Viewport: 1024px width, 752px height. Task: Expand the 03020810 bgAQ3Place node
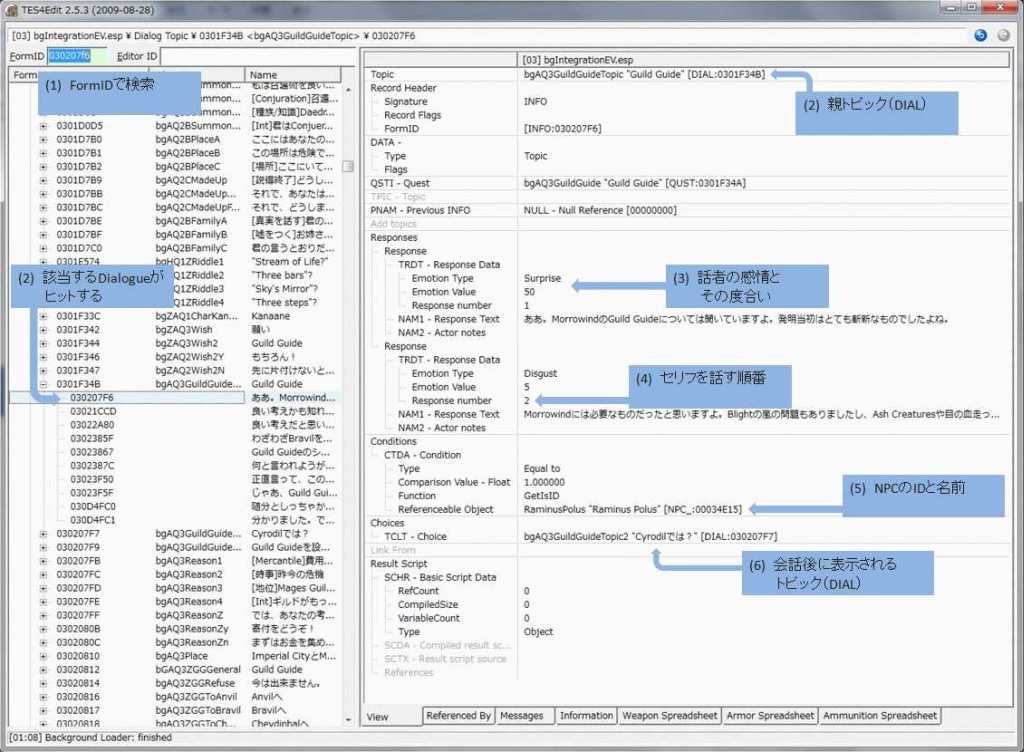pyautogui.click(x=43, y=656)
